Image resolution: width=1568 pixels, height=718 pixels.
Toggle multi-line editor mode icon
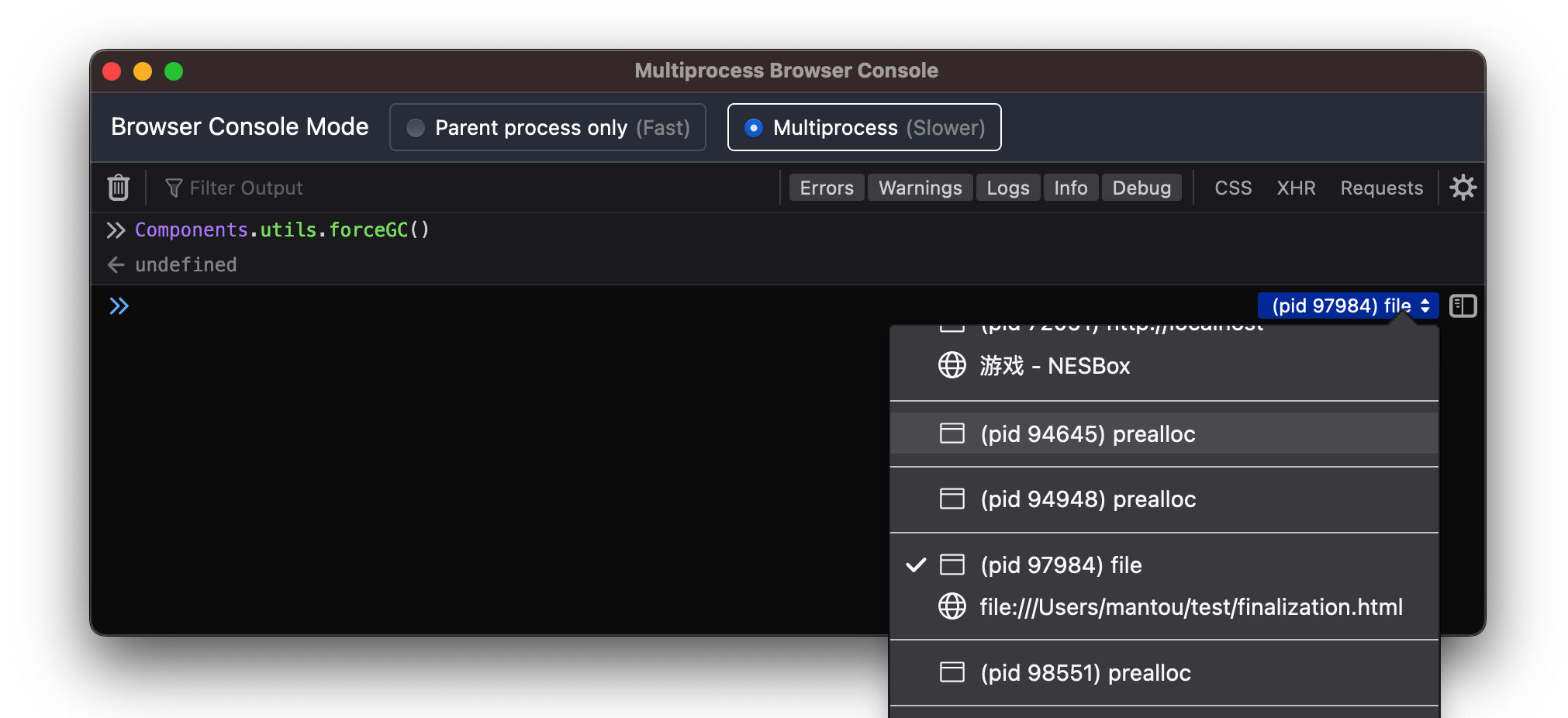click(x=1463, y=306)
